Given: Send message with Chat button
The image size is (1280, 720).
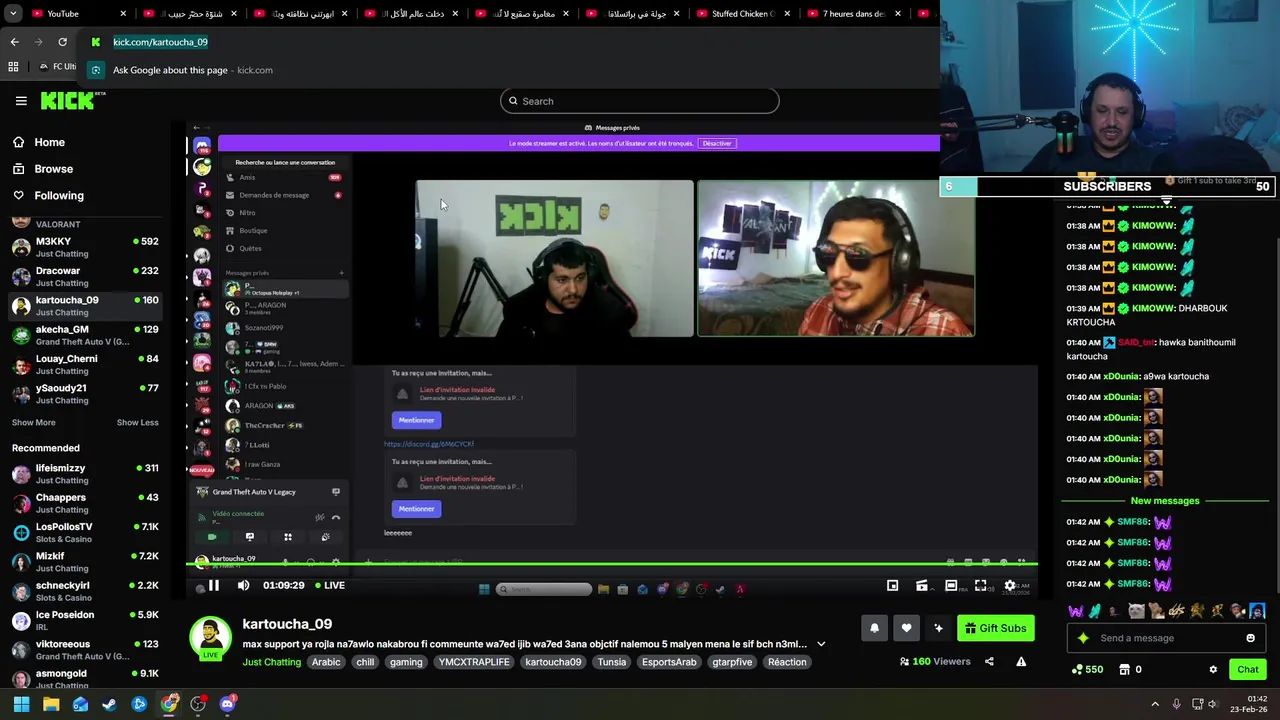Looking at the screenshot, I should 1247,670.
